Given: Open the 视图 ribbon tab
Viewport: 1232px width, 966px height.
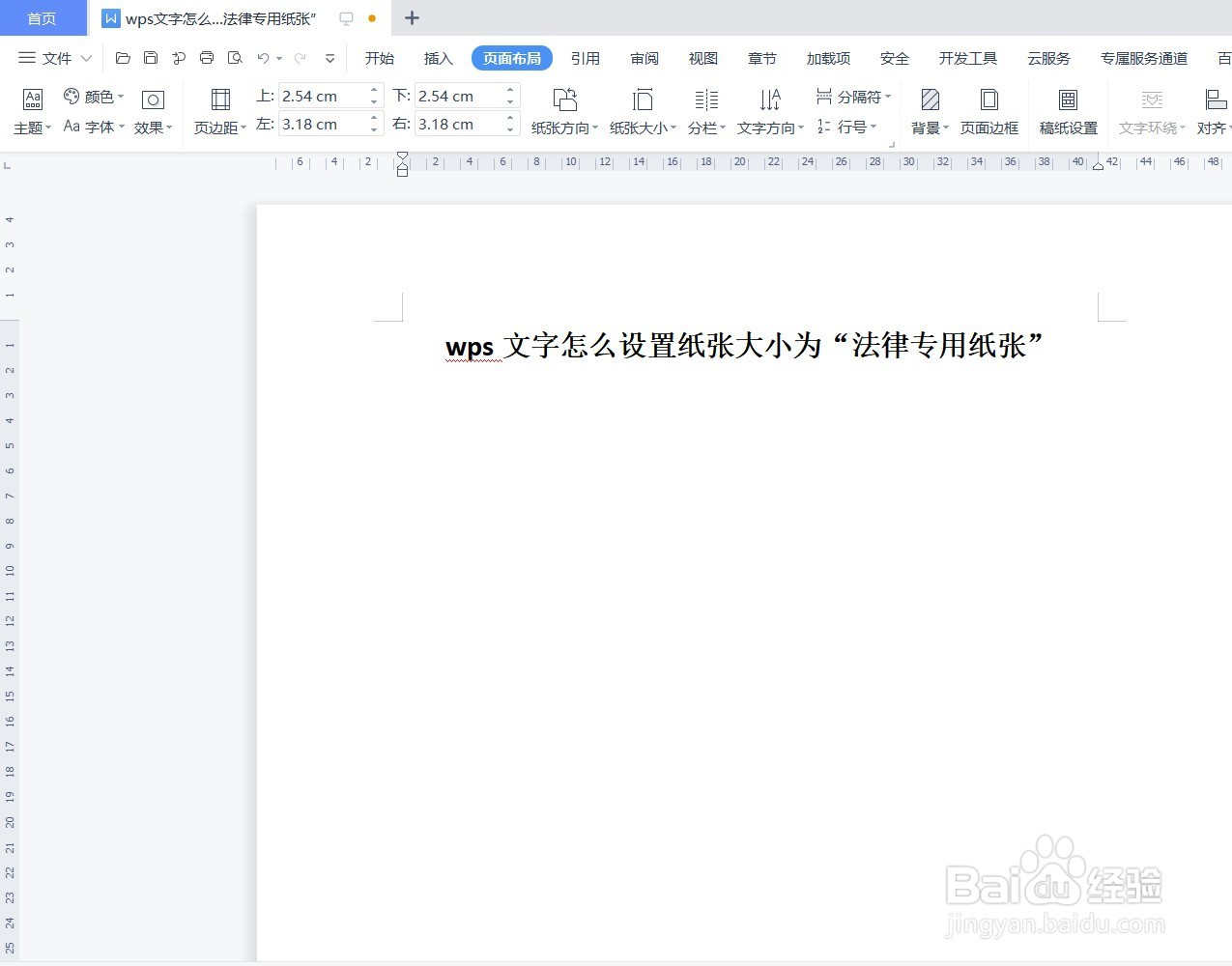Looking at the screenshot, I should 703,58.
